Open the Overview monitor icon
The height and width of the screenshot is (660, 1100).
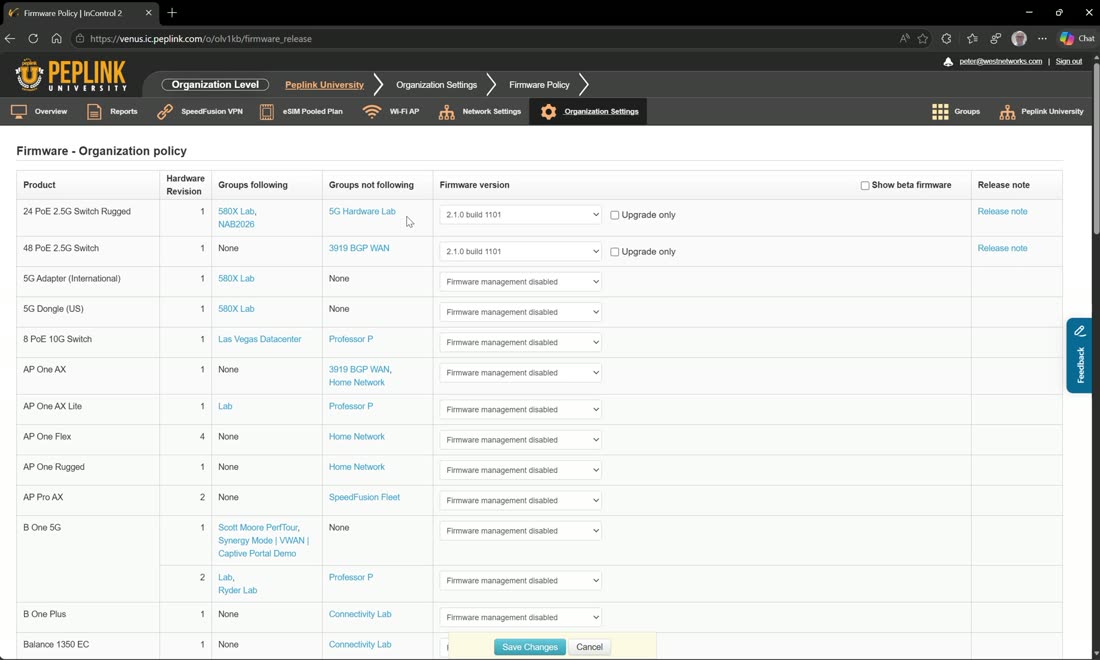tap(19, 112)
